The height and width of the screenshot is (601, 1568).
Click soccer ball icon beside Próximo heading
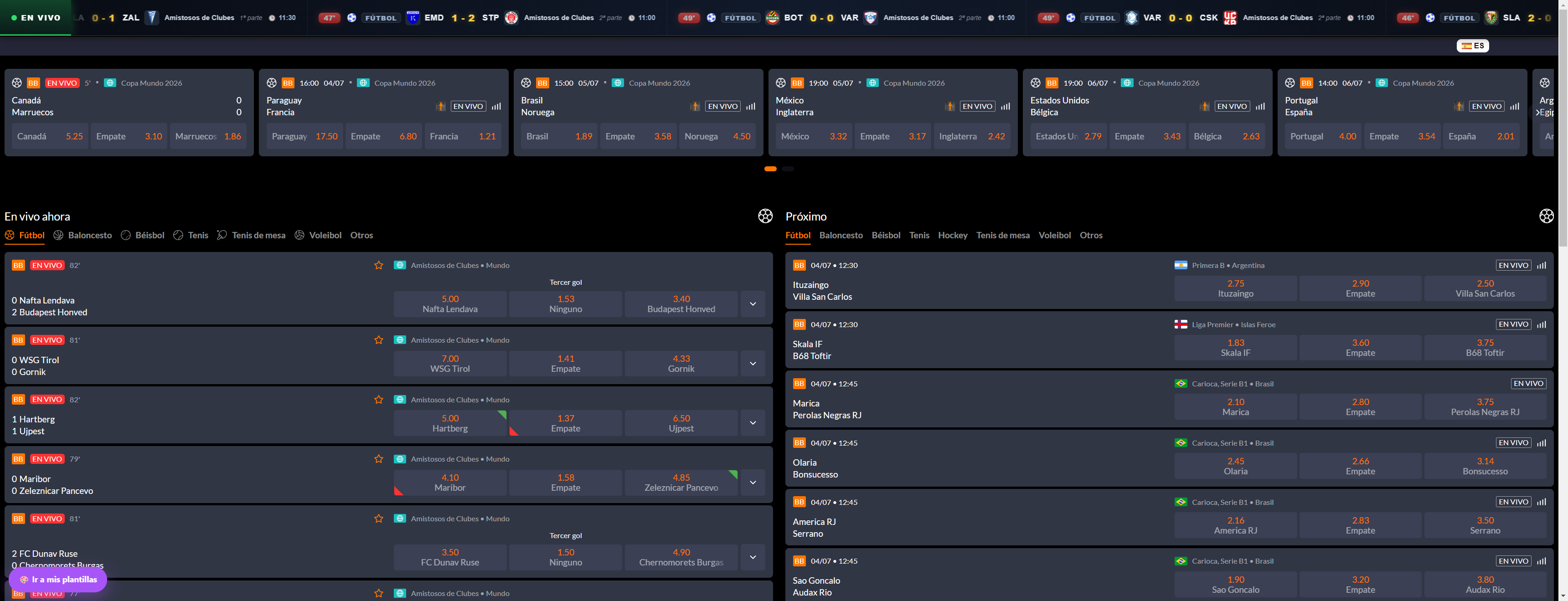[x=1547, y=216]
